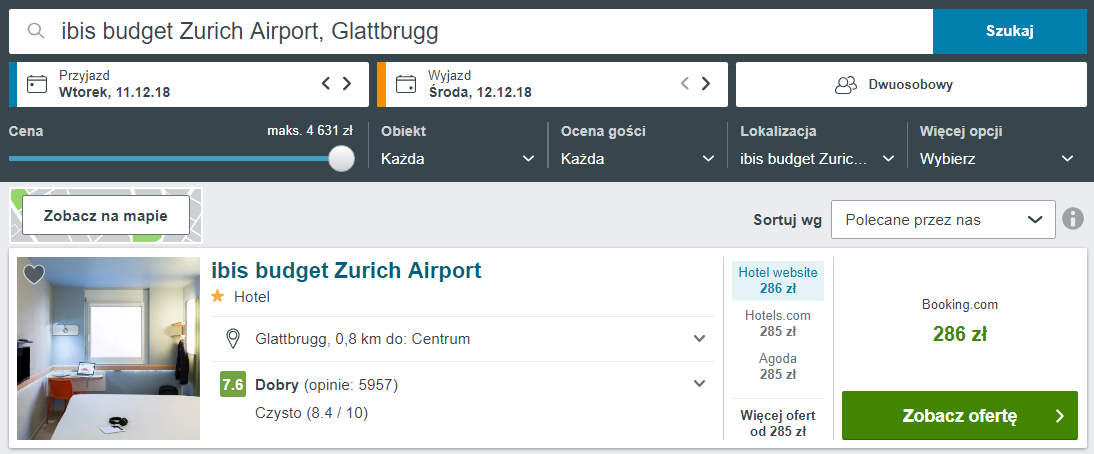This screenshot has height=454, width=1094.
Task: Open the Obiekt filter dropdown
Action: (x=458, y=159)
